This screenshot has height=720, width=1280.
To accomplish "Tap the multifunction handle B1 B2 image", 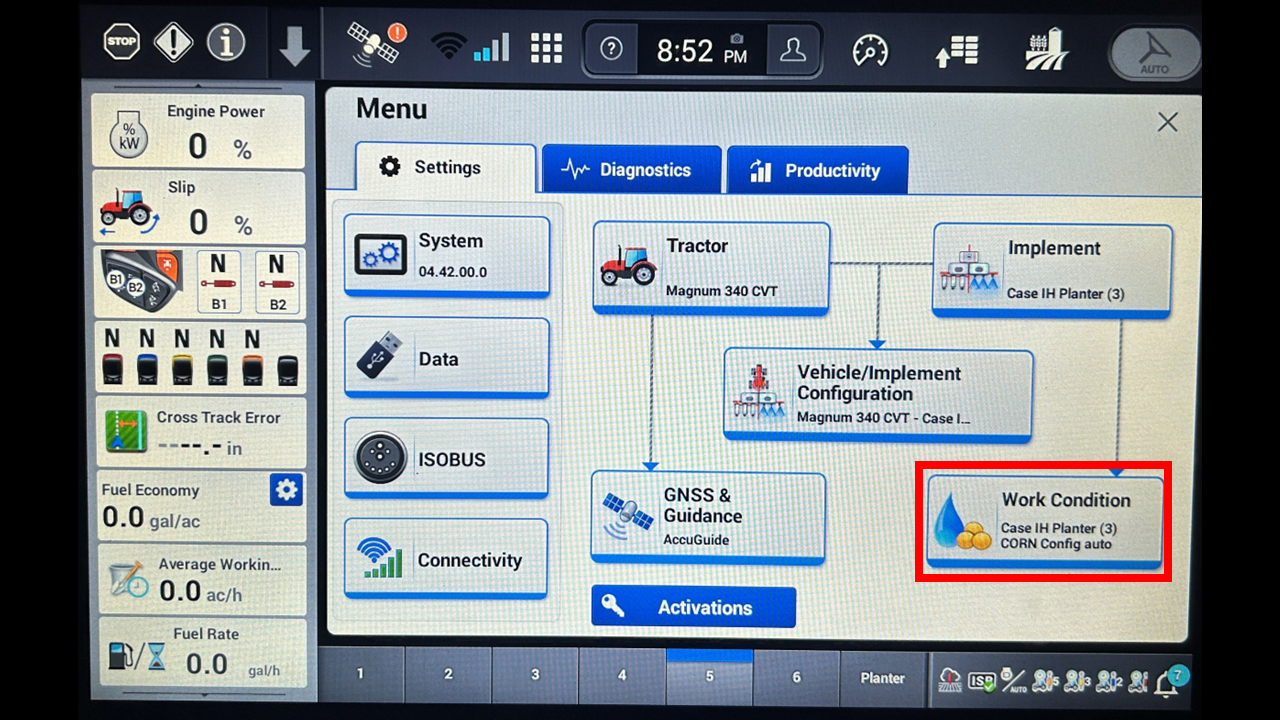I will [141, 281].
